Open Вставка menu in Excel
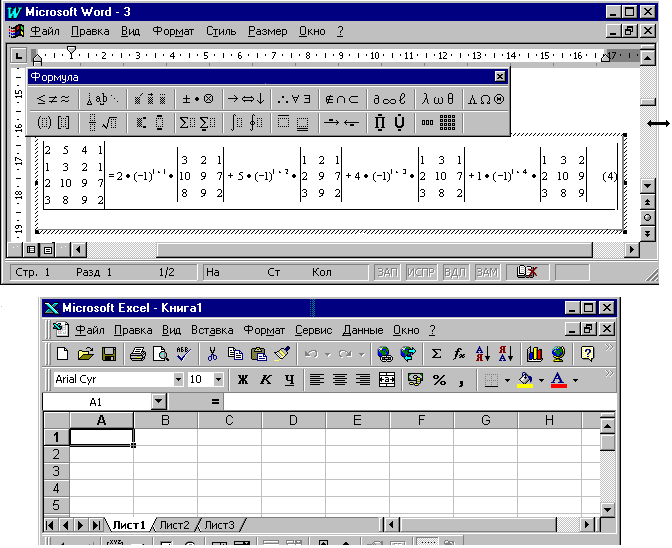Screen dimensions: 672x548 tap(212, 330)
